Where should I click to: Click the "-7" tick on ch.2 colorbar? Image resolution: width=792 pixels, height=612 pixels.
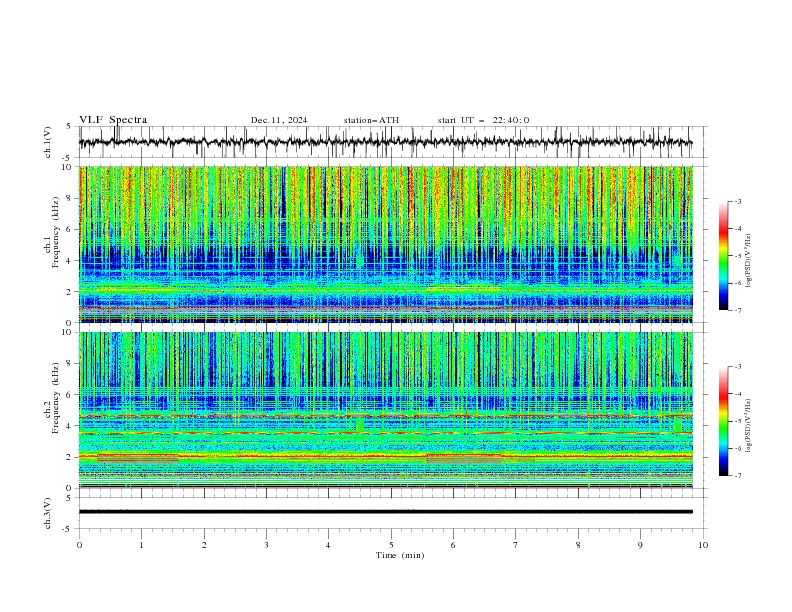pos(738,476)
